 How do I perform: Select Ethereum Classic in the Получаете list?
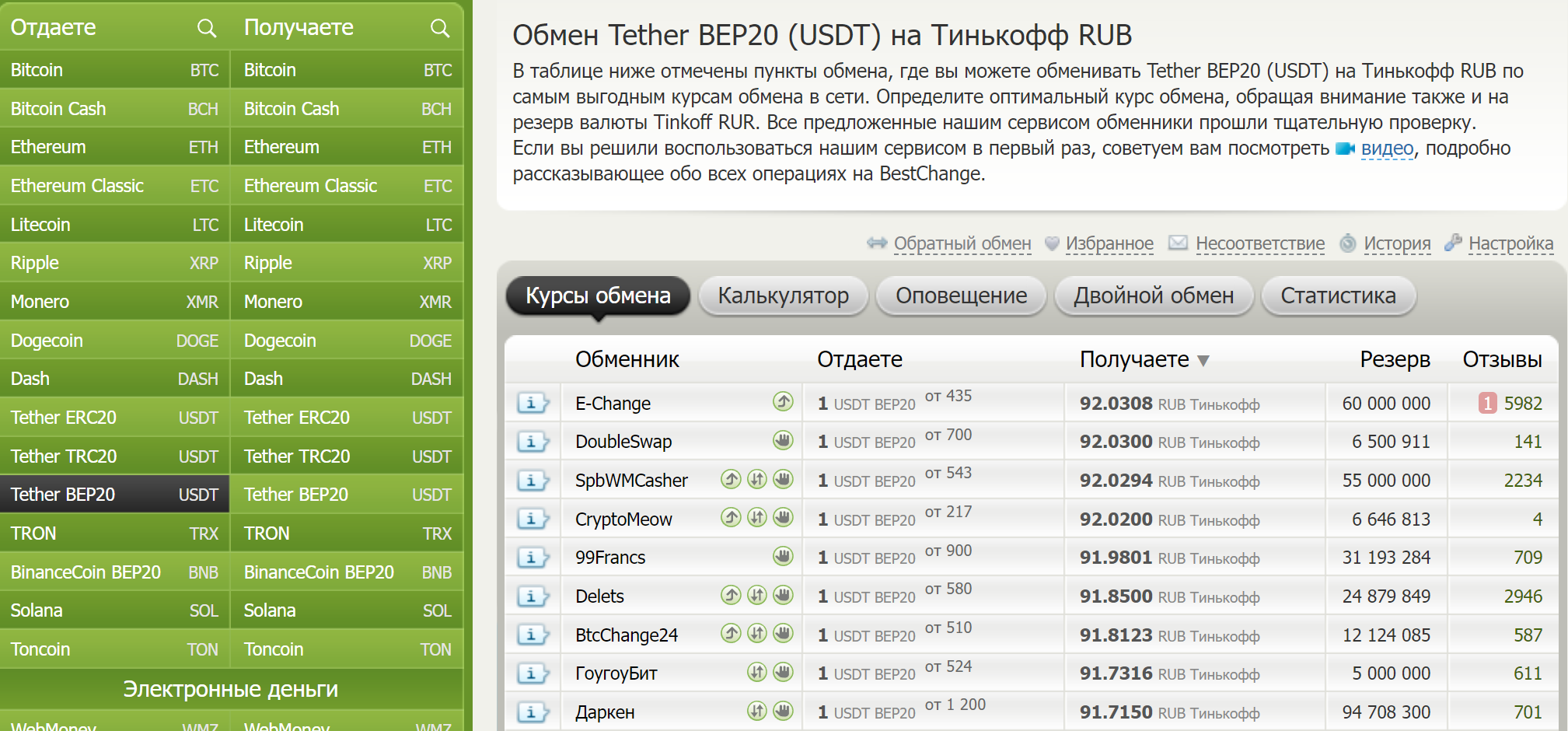point(347,186)
